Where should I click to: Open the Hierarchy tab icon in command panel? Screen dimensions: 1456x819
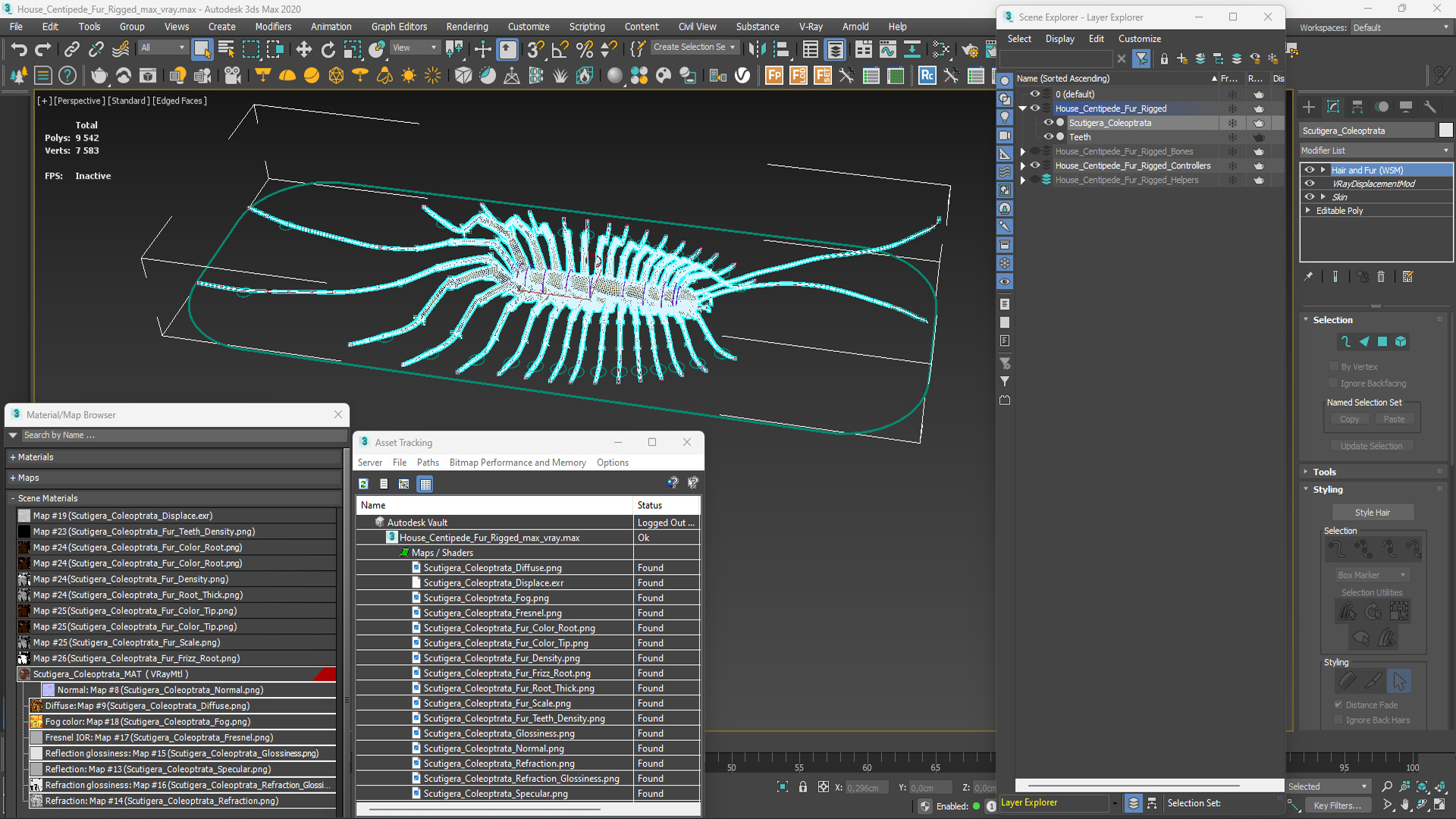pyautogui.click(x=1357, y=107)
